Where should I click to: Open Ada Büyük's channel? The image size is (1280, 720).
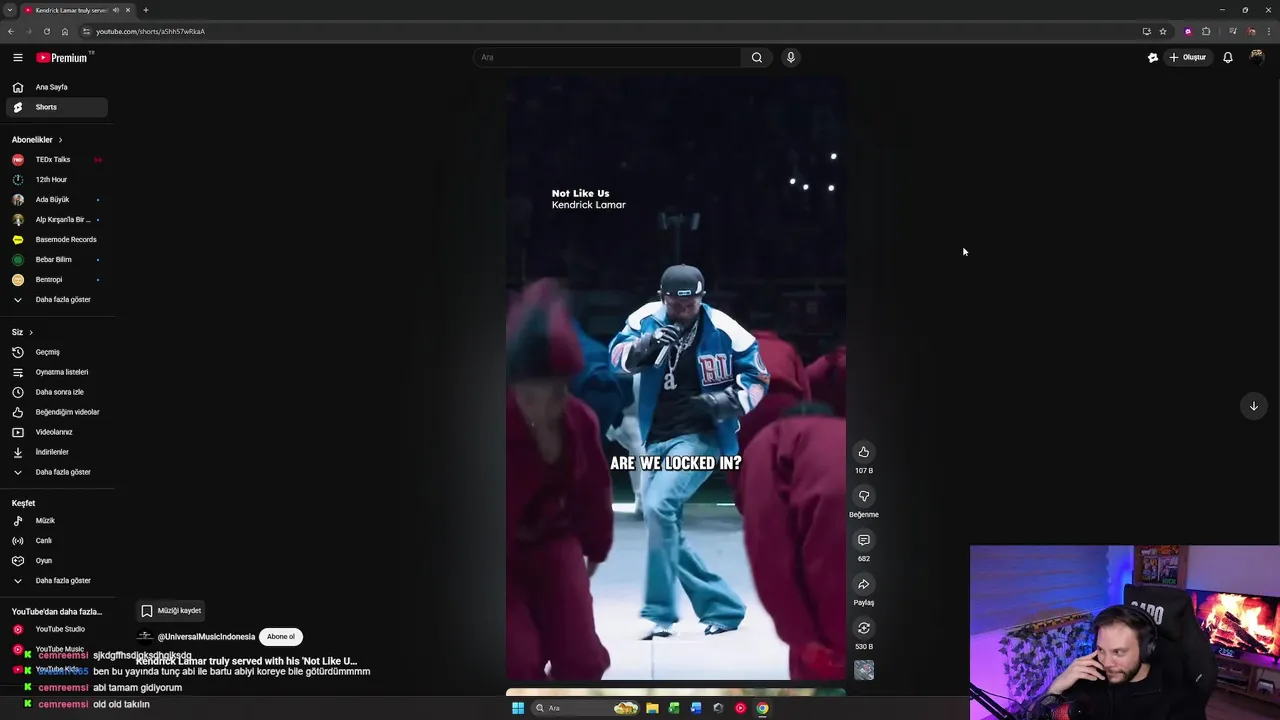tap(56, 200)
